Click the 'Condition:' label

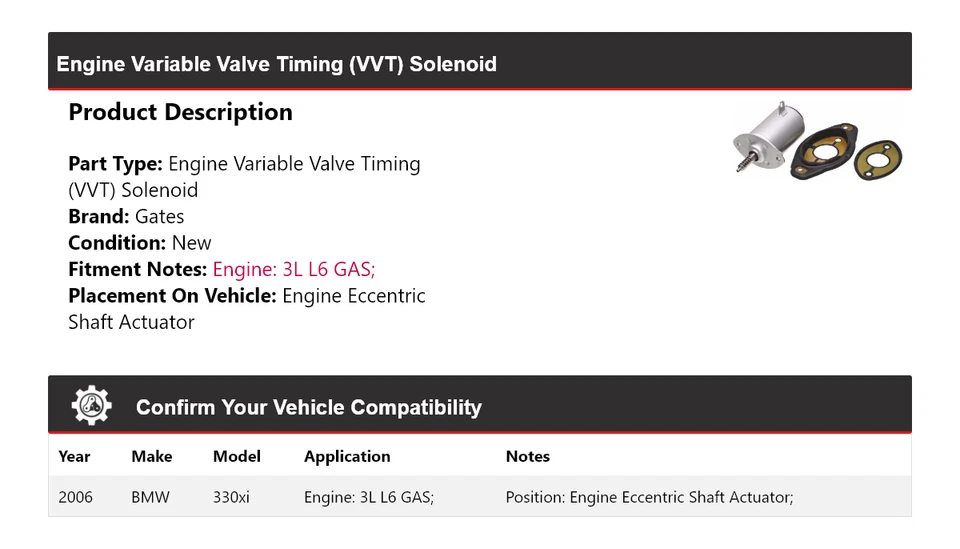(x=117, y=243)
